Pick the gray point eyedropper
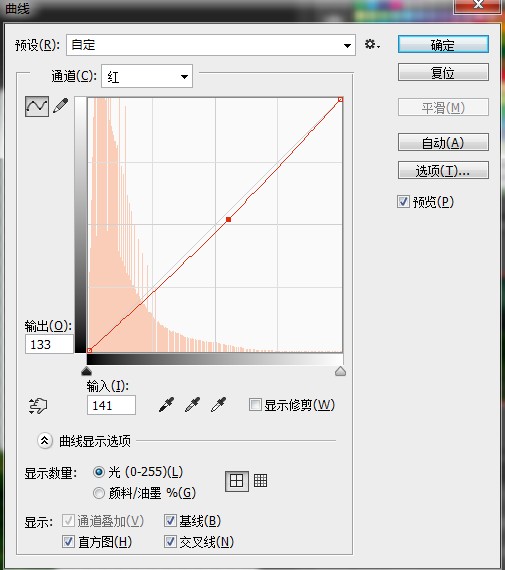 192,404
